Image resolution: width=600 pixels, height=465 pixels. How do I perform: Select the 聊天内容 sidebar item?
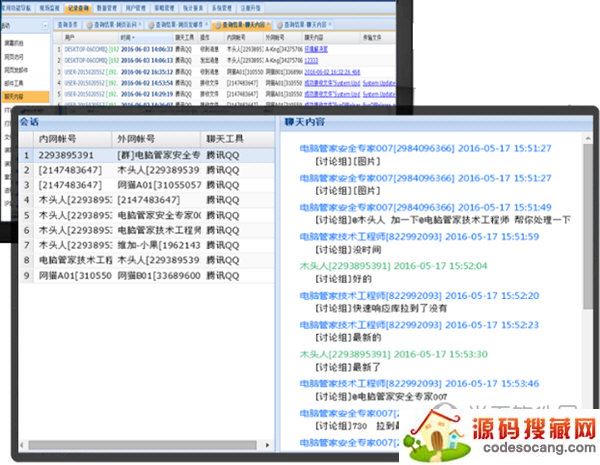(x=17, y=96)
